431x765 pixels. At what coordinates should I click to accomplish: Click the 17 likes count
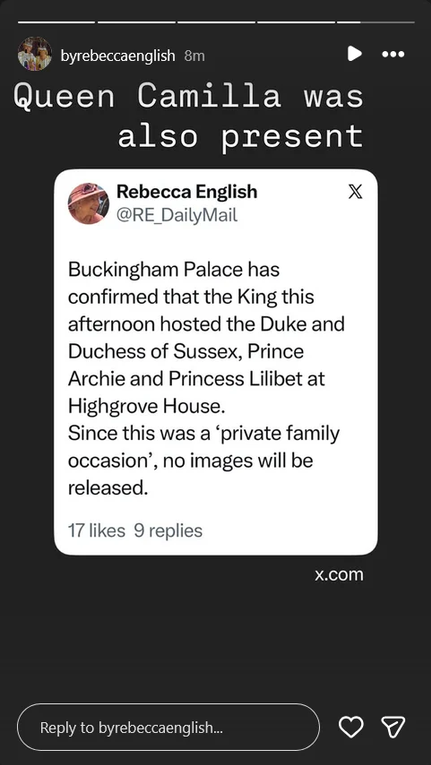click(96, 530)
